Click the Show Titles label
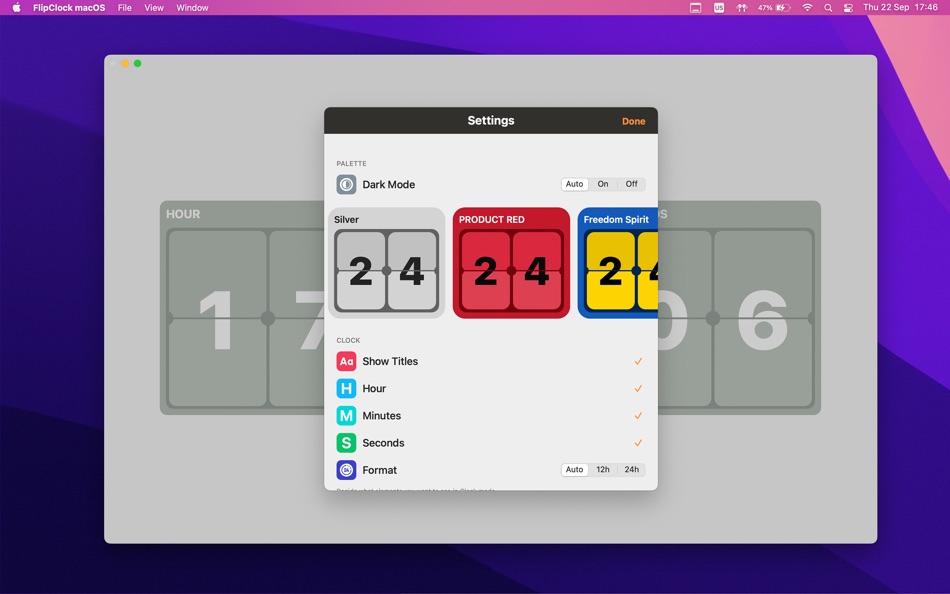950x594 pixels. (390, 361)
